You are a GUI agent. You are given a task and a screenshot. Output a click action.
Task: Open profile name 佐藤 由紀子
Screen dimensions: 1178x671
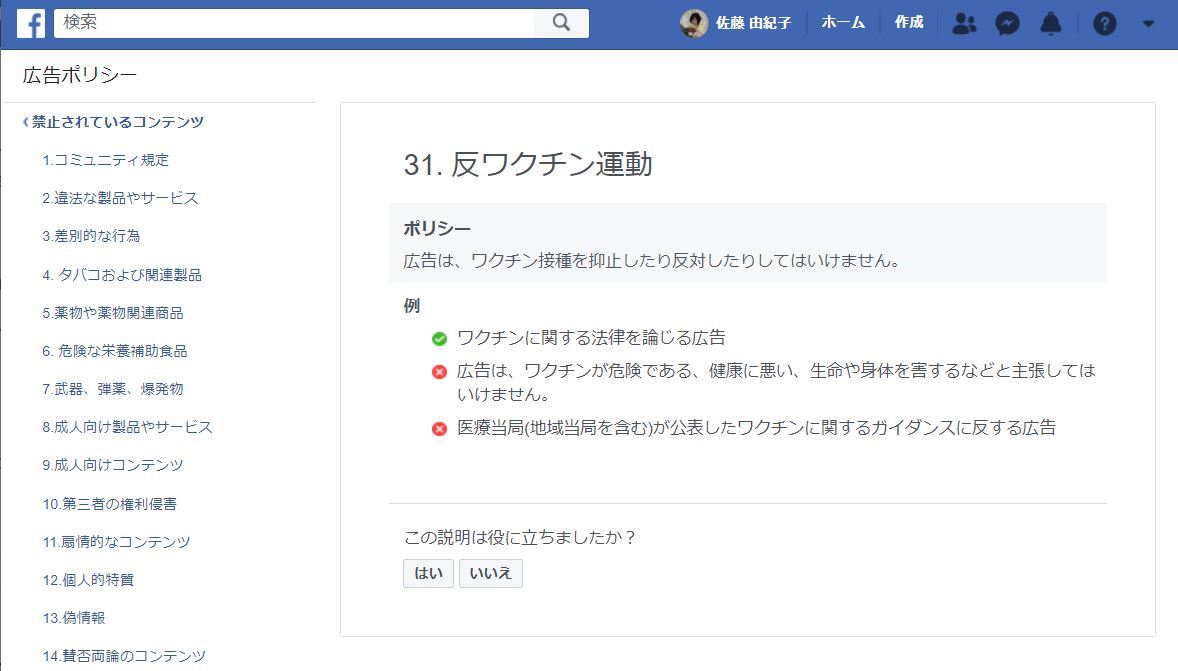(x=753, y=23)
